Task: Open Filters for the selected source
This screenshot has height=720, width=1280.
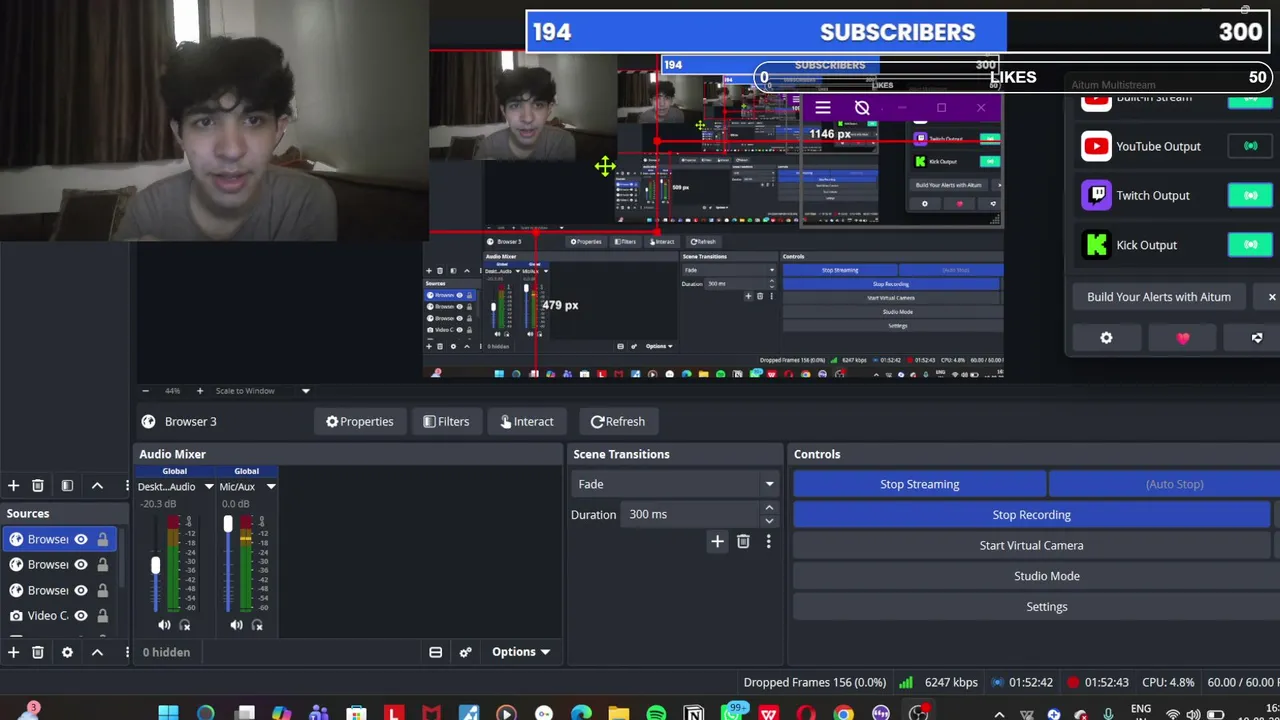Action: click(x=446, y=421)
